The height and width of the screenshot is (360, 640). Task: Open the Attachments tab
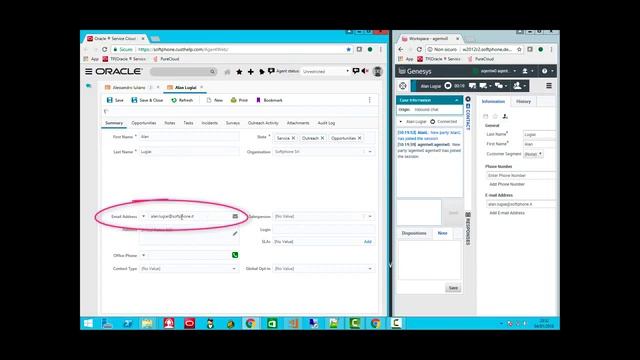(x=298, y=123)
